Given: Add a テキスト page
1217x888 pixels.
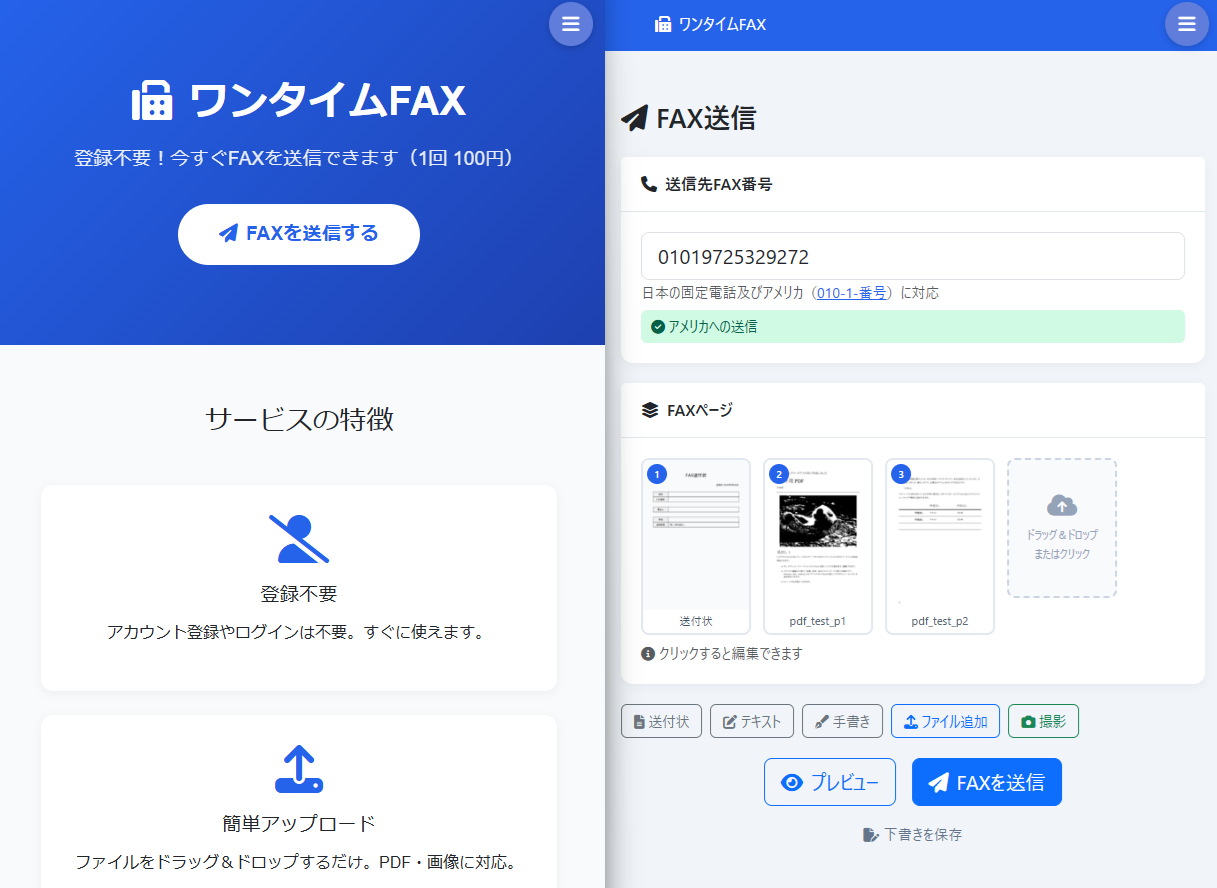Looking at the screenshot, I should tap(751, 721).
